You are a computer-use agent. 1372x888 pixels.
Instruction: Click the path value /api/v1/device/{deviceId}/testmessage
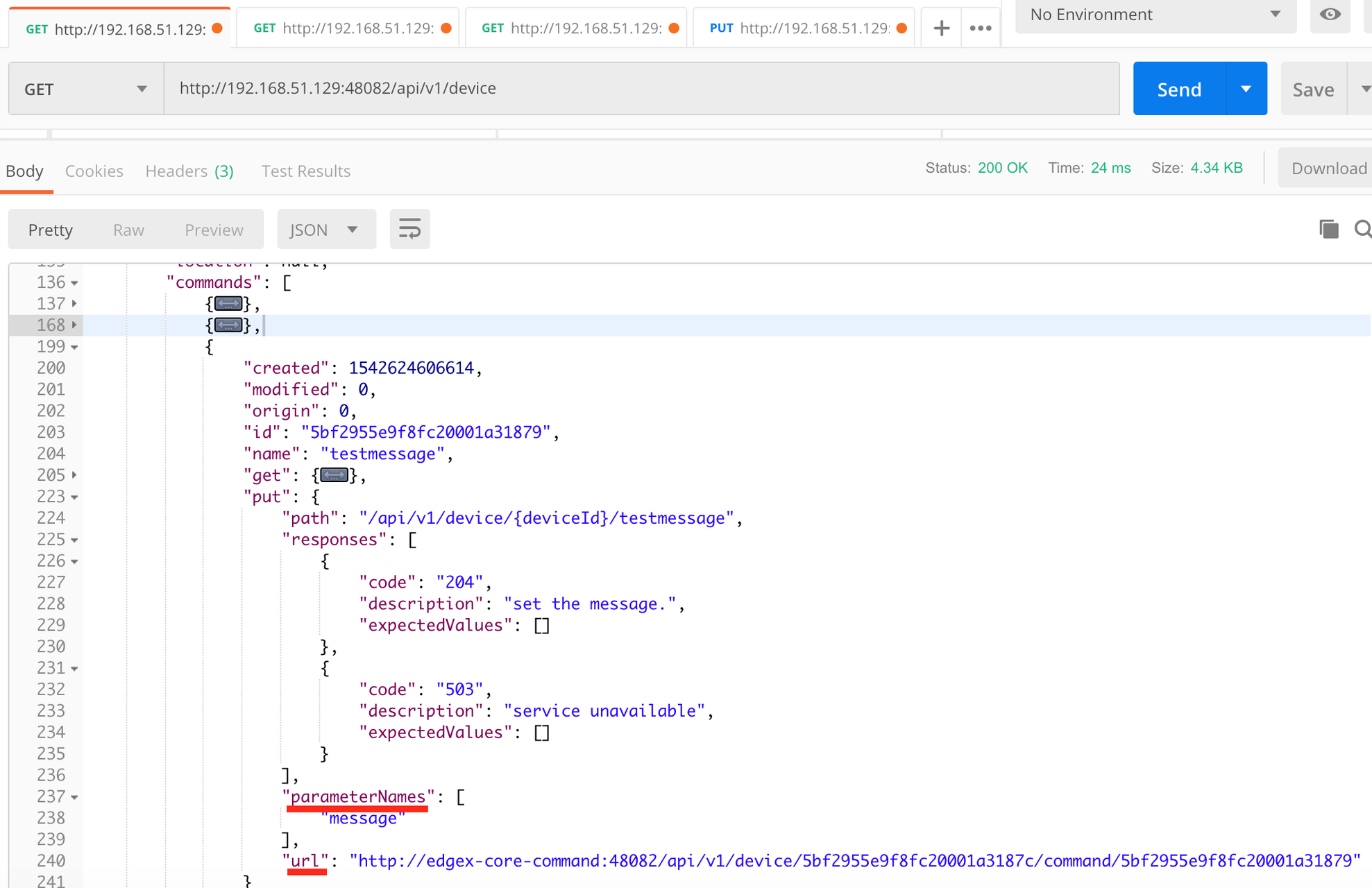pyautogui.click(x=546, y=518)
